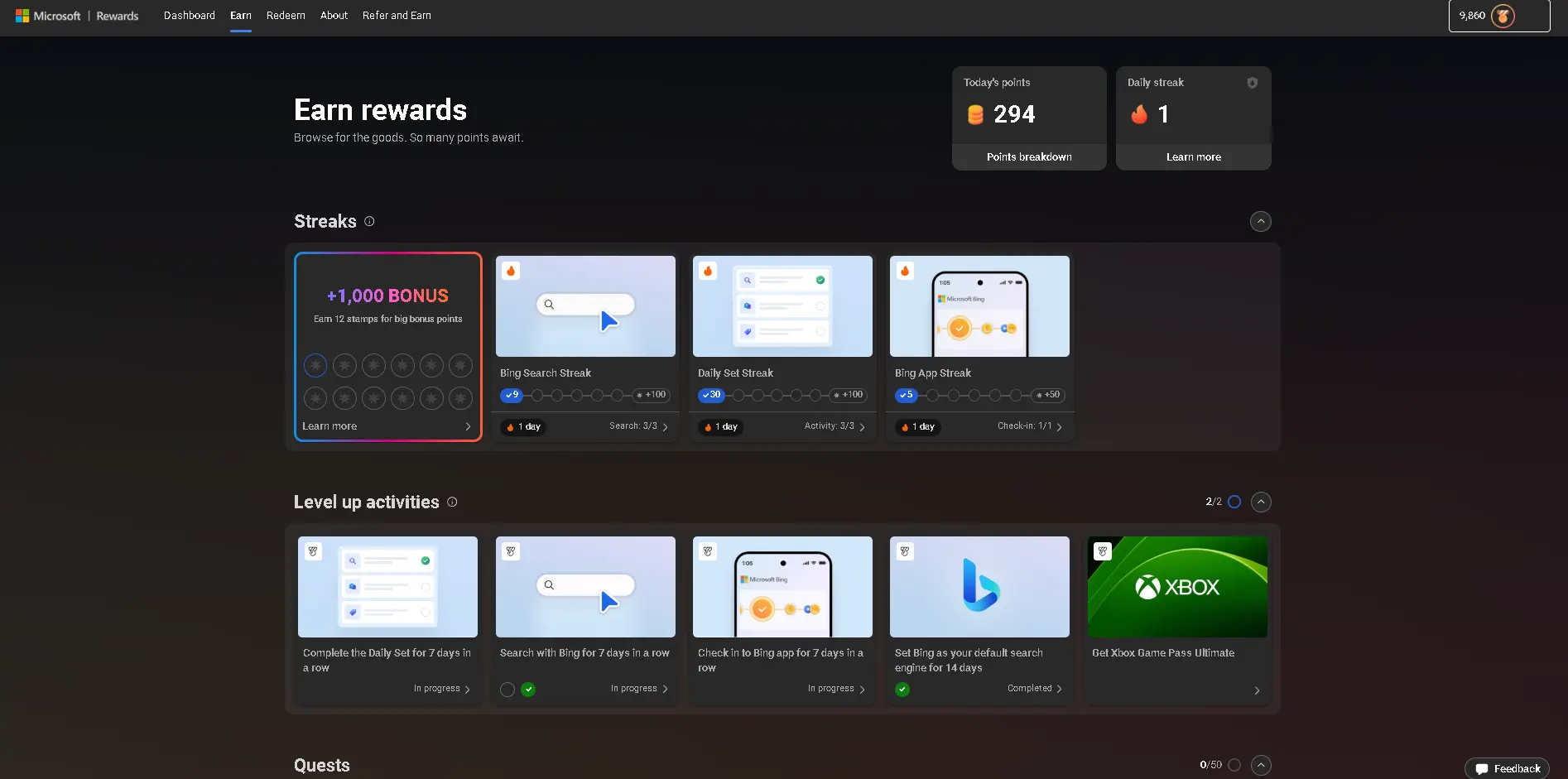1568x779 pixels.
Task: Click flame icon on Bing App Streak card
Action: 905,271
